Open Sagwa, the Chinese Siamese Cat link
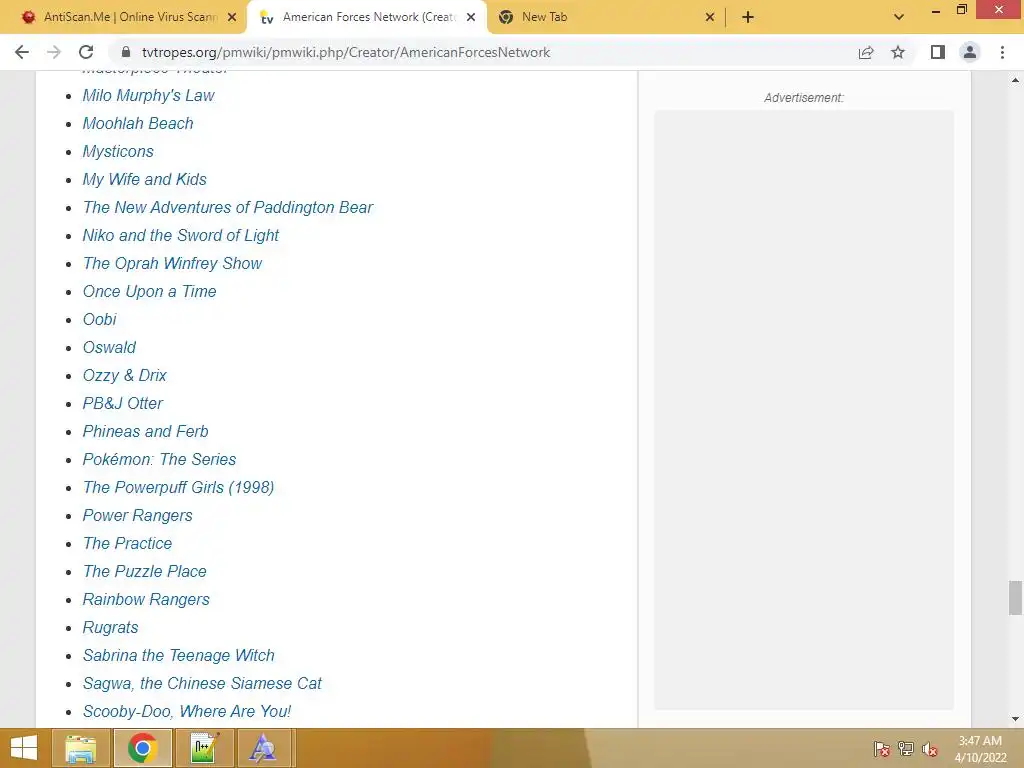 [202, 684]
